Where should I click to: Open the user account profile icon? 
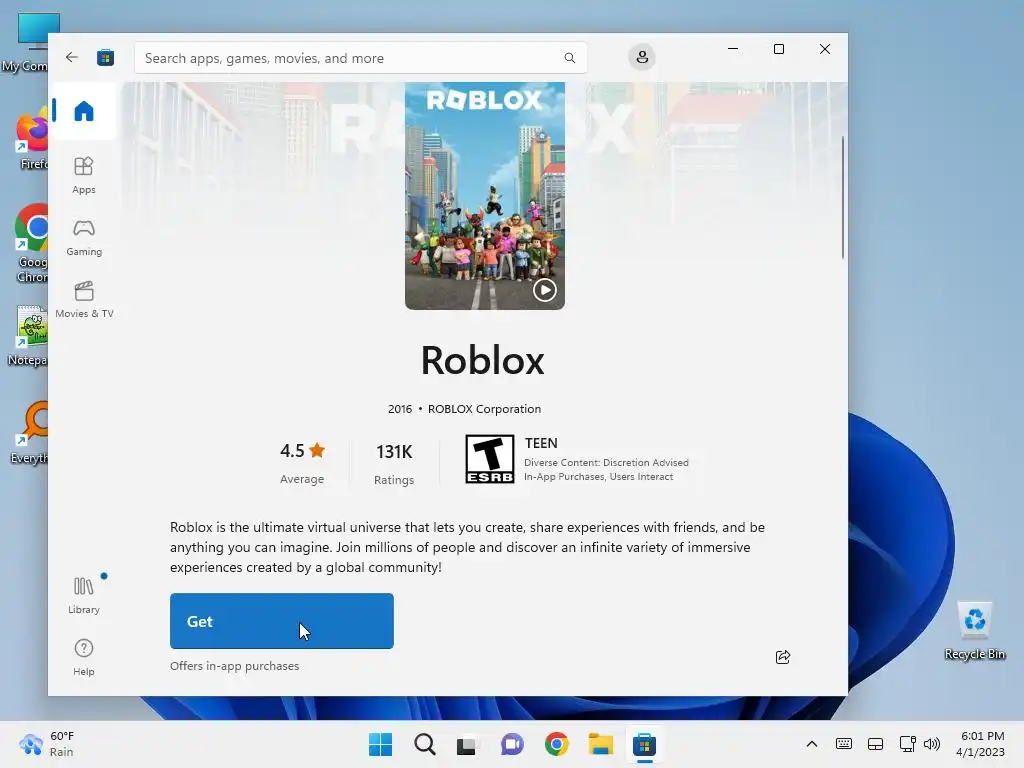click(642, 57)
